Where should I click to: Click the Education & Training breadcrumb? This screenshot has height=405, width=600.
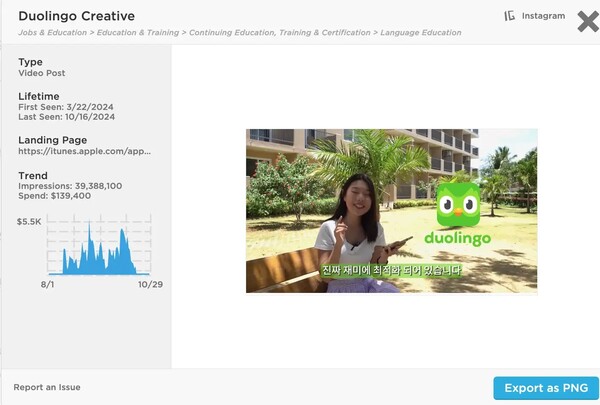tap(138, 33)
